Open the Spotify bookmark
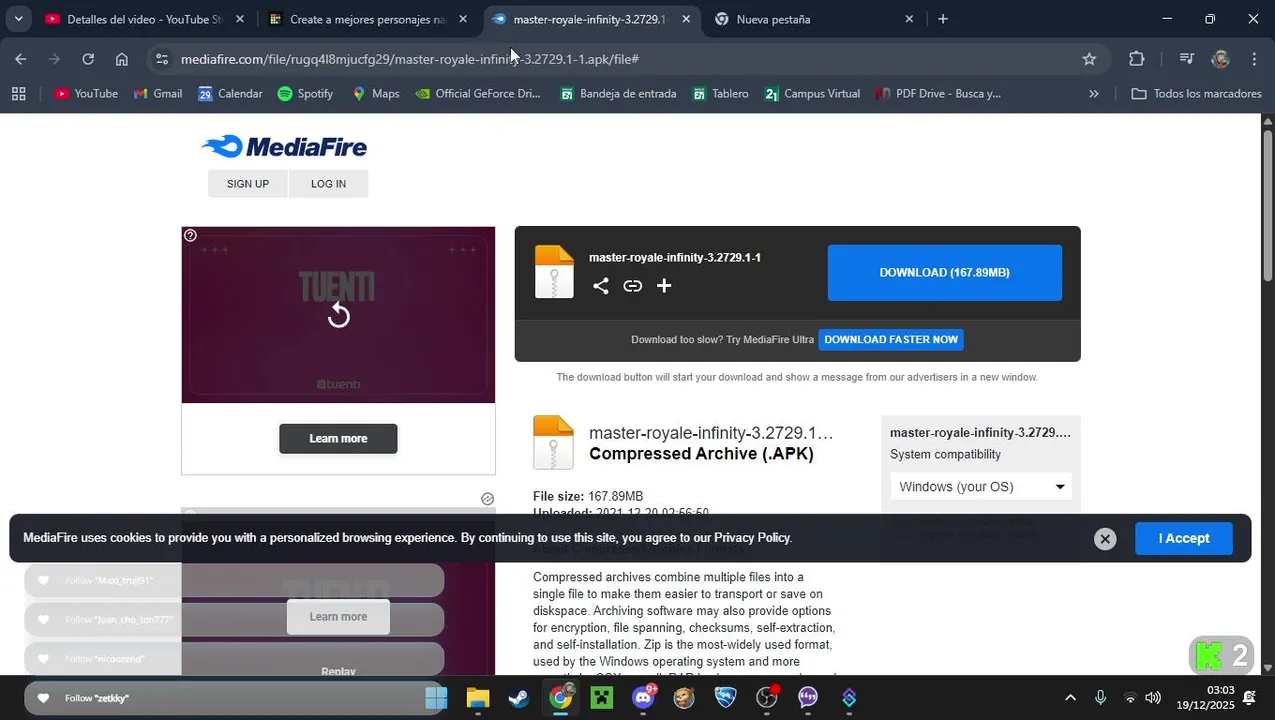 [305, 94]
